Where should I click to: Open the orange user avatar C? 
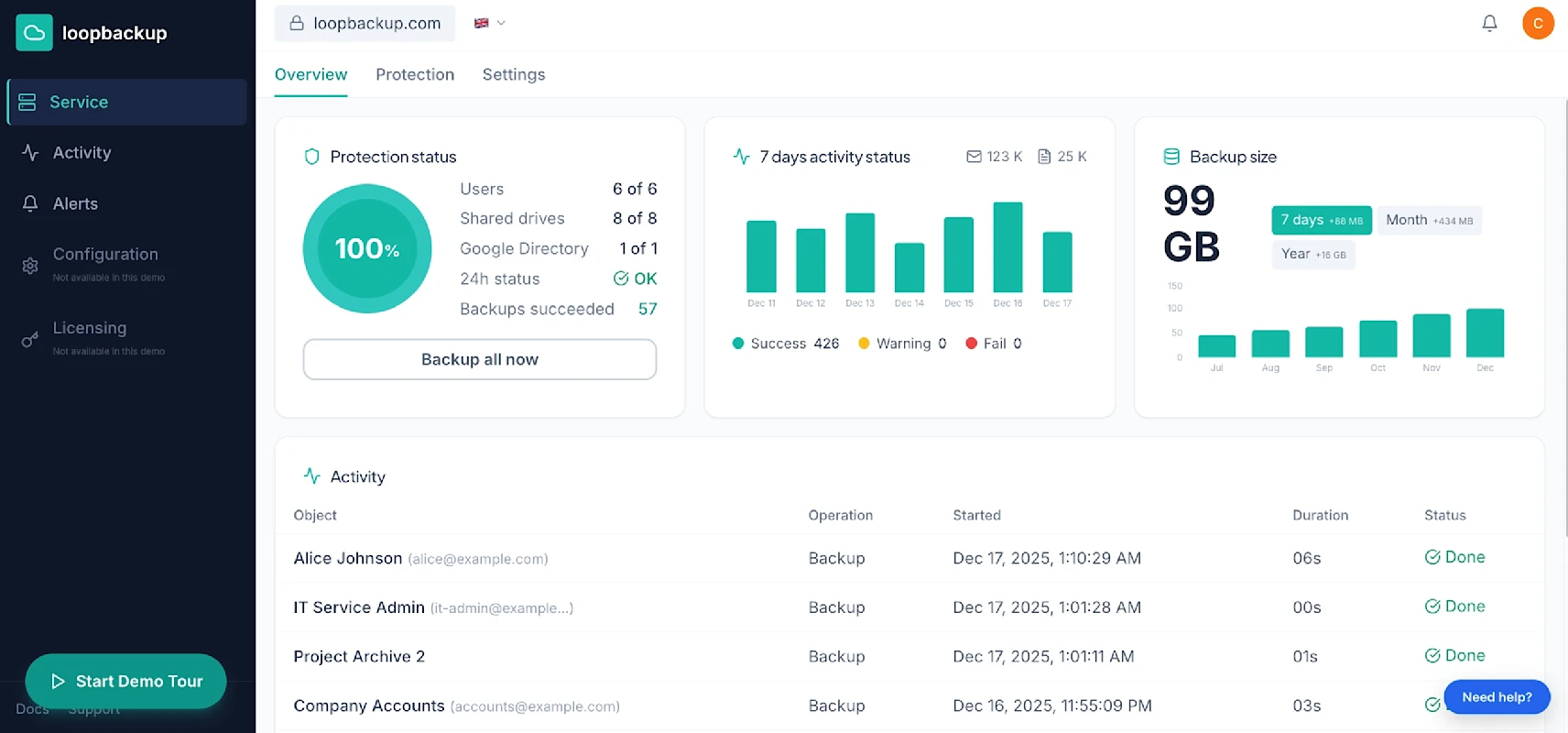point(1538,23)
